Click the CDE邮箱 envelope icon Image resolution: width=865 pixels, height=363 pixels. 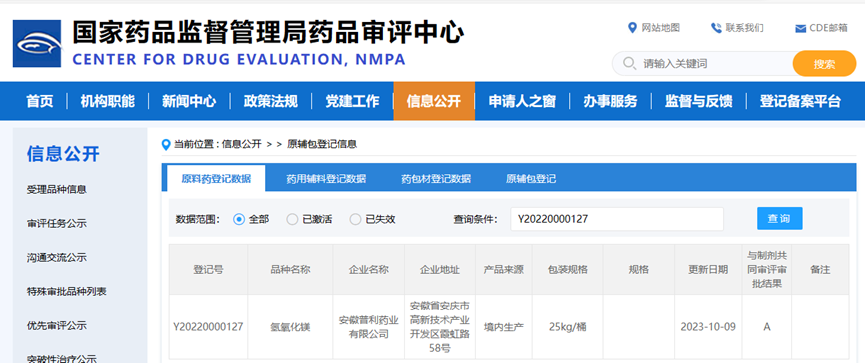[x=800, y=29]
